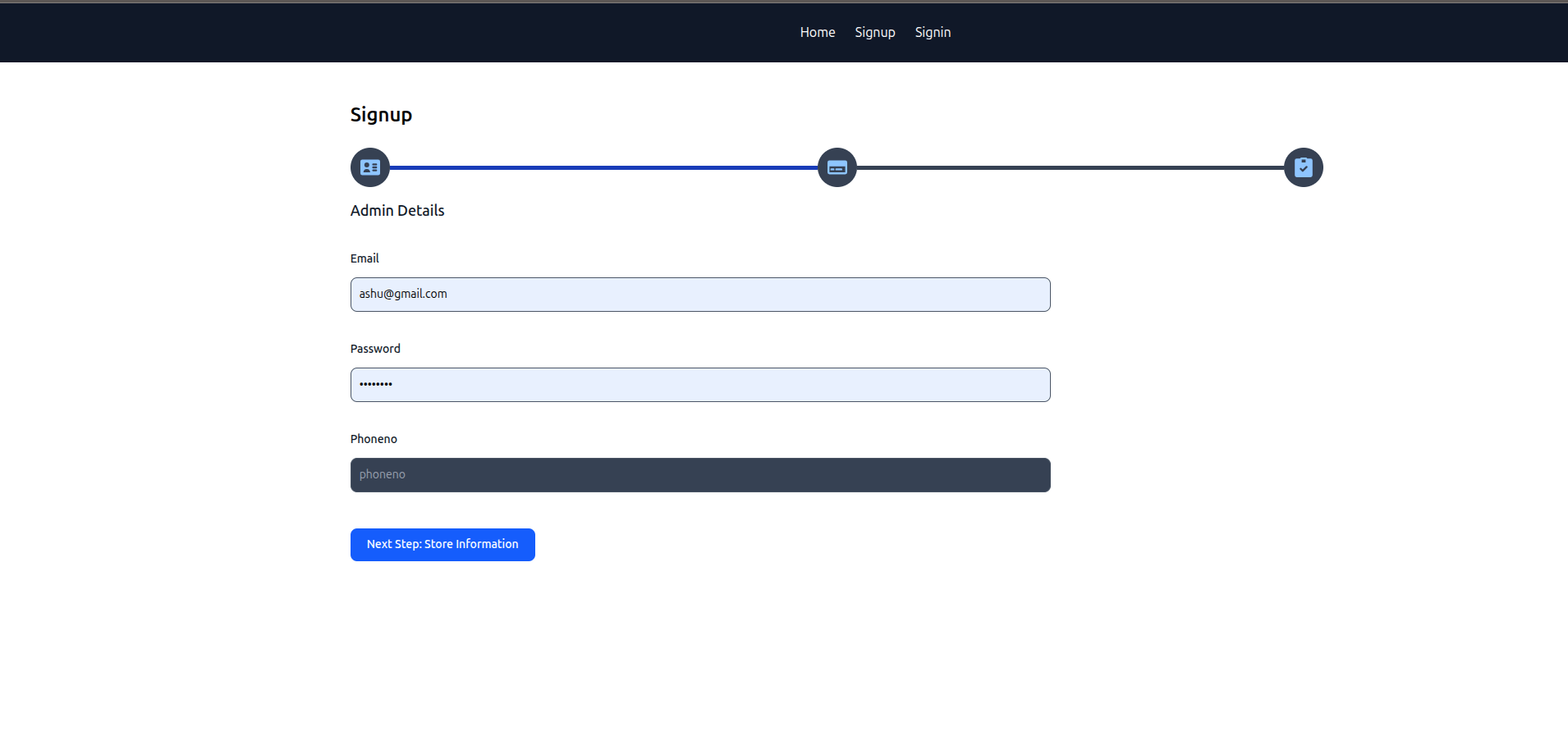Click the blue completed progress line

coord(603,167)
